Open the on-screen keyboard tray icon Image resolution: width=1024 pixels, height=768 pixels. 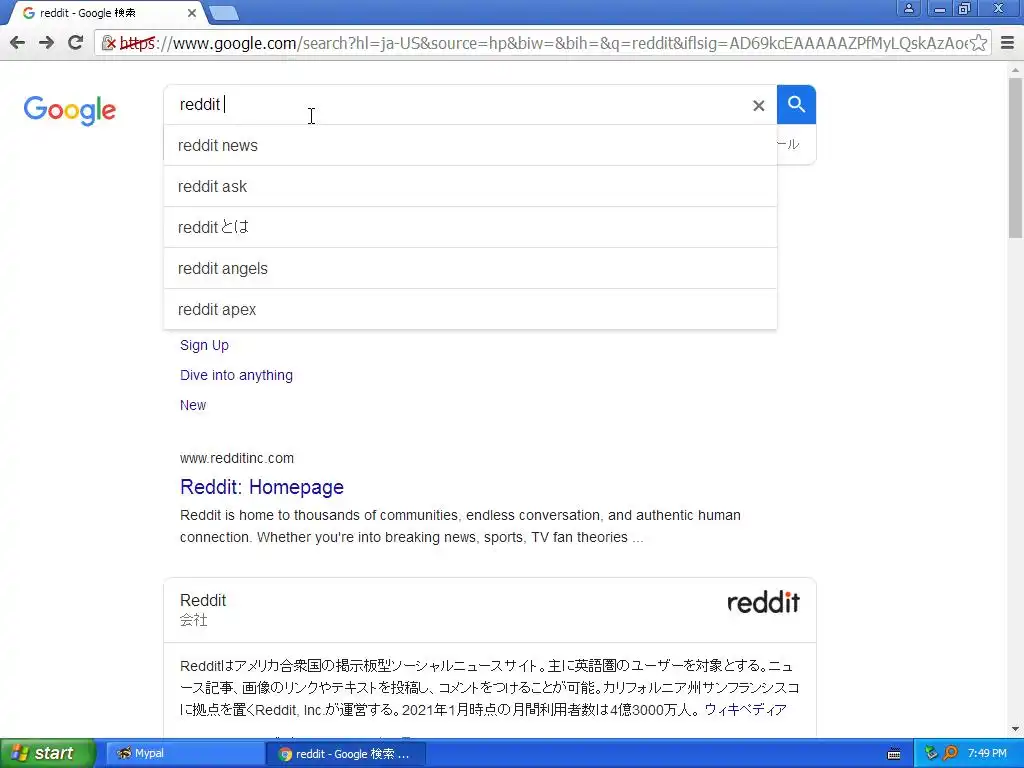(894, 754)
